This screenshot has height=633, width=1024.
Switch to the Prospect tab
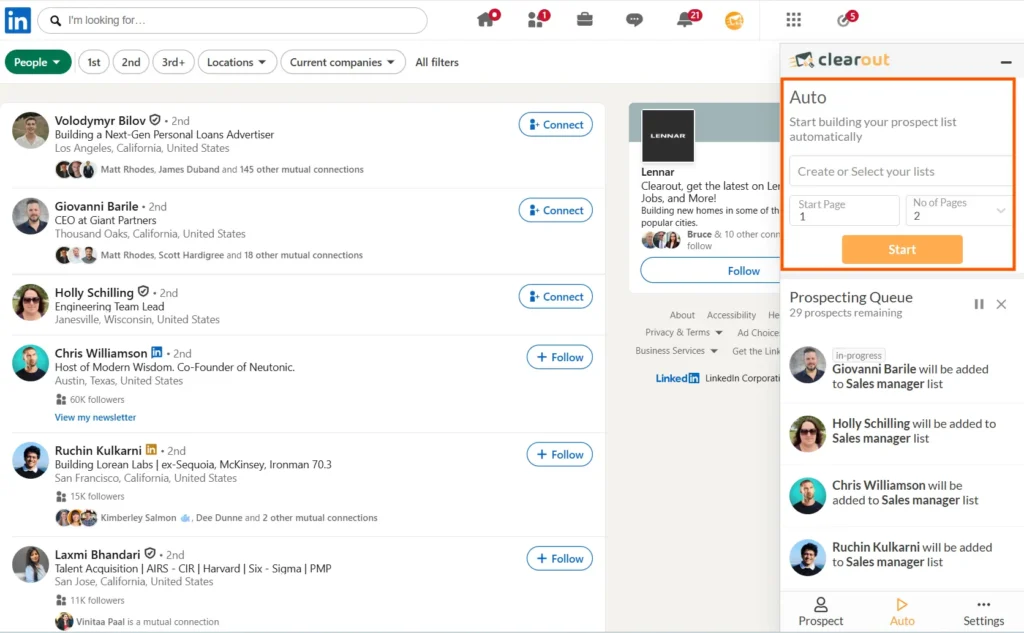[820, 612]
